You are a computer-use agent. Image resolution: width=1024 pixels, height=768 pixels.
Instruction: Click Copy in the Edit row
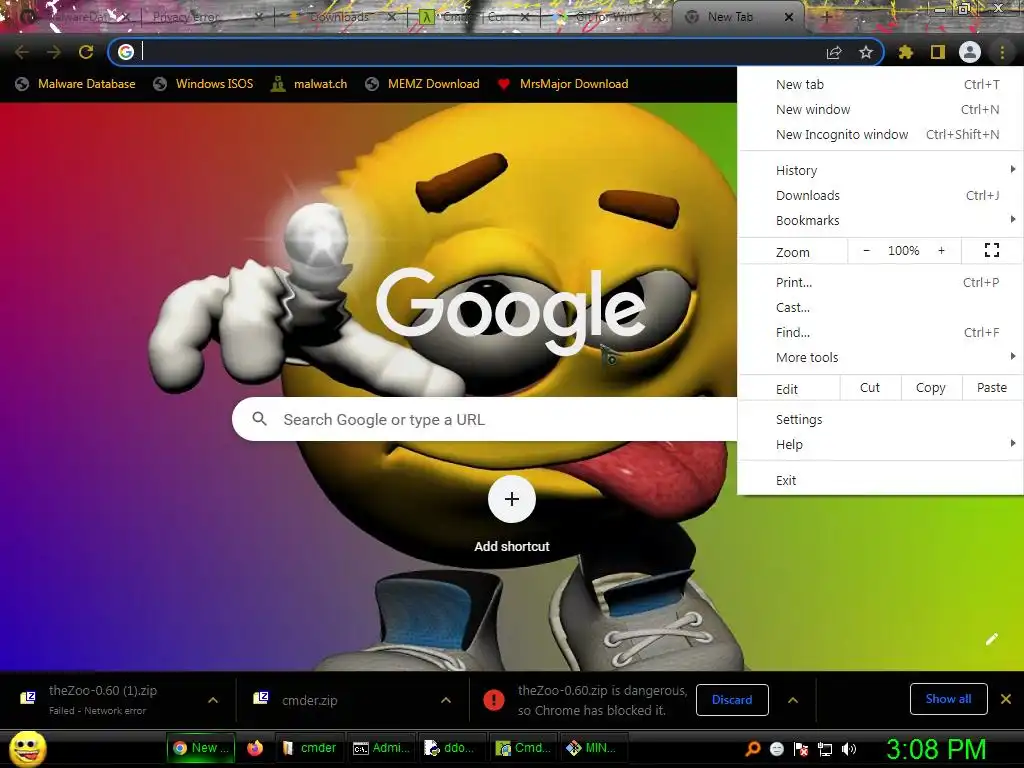pyautogui.click(x=931, y=387)
